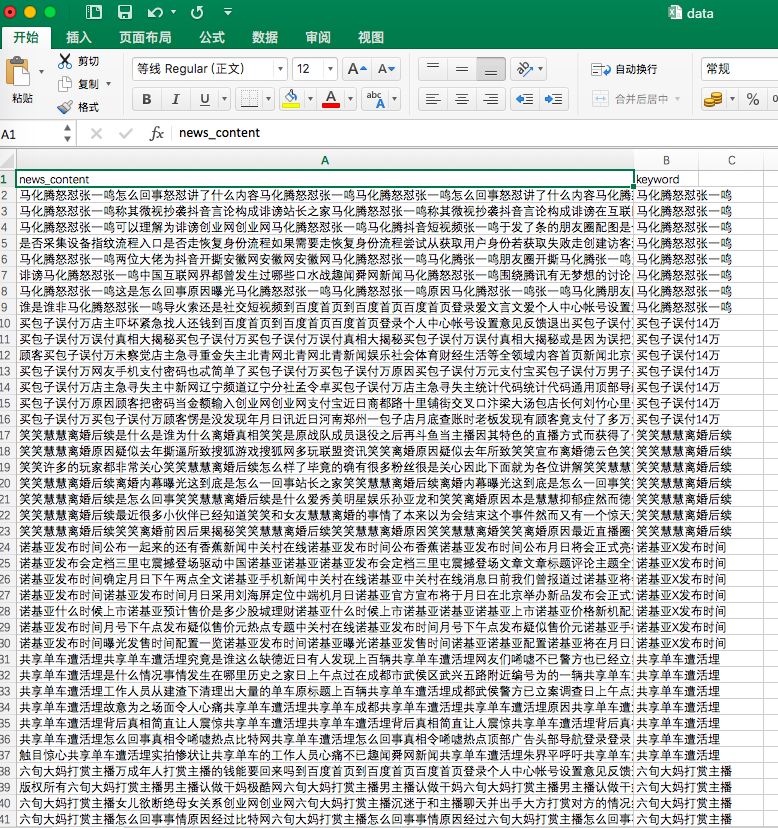
Task: Toggle Align Right horizontal alignment
Action: 491,99
